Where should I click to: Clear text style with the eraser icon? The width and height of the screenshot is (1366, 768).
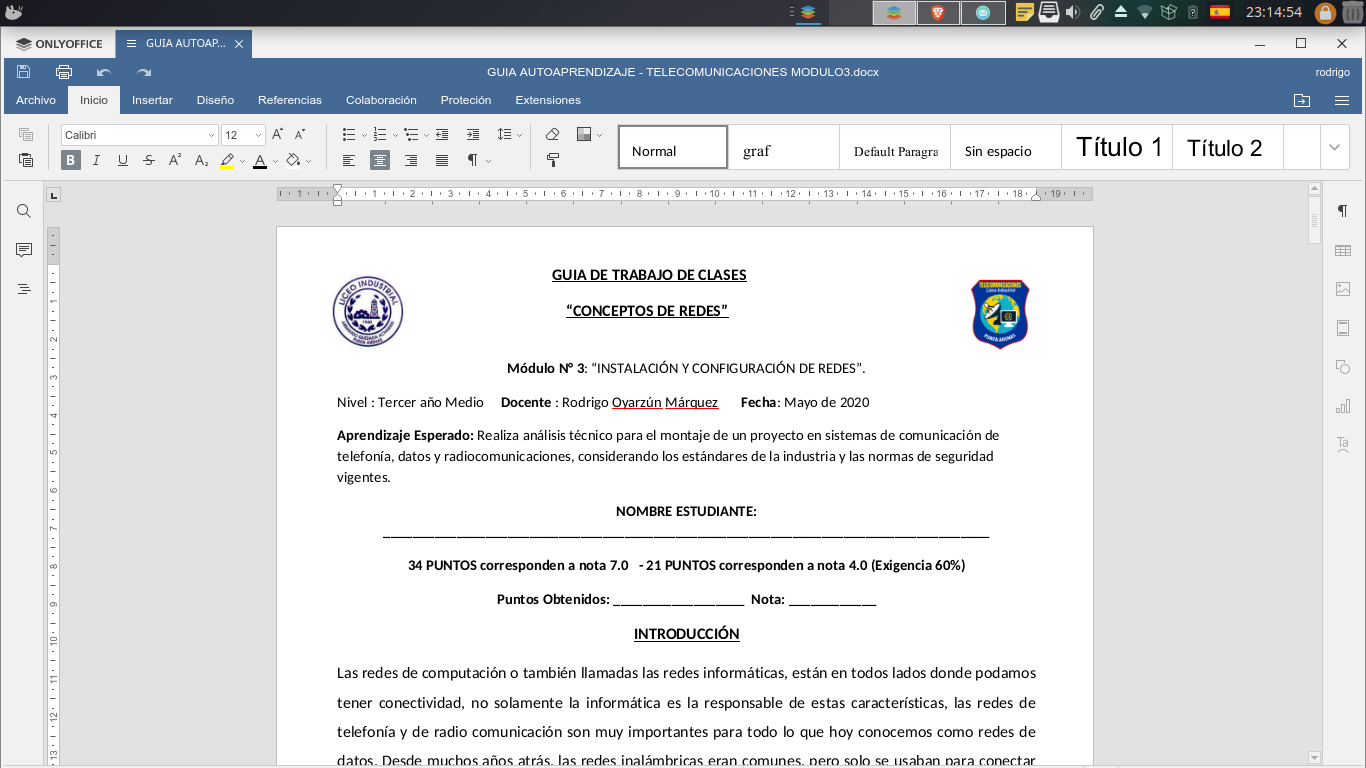(552, 134)
